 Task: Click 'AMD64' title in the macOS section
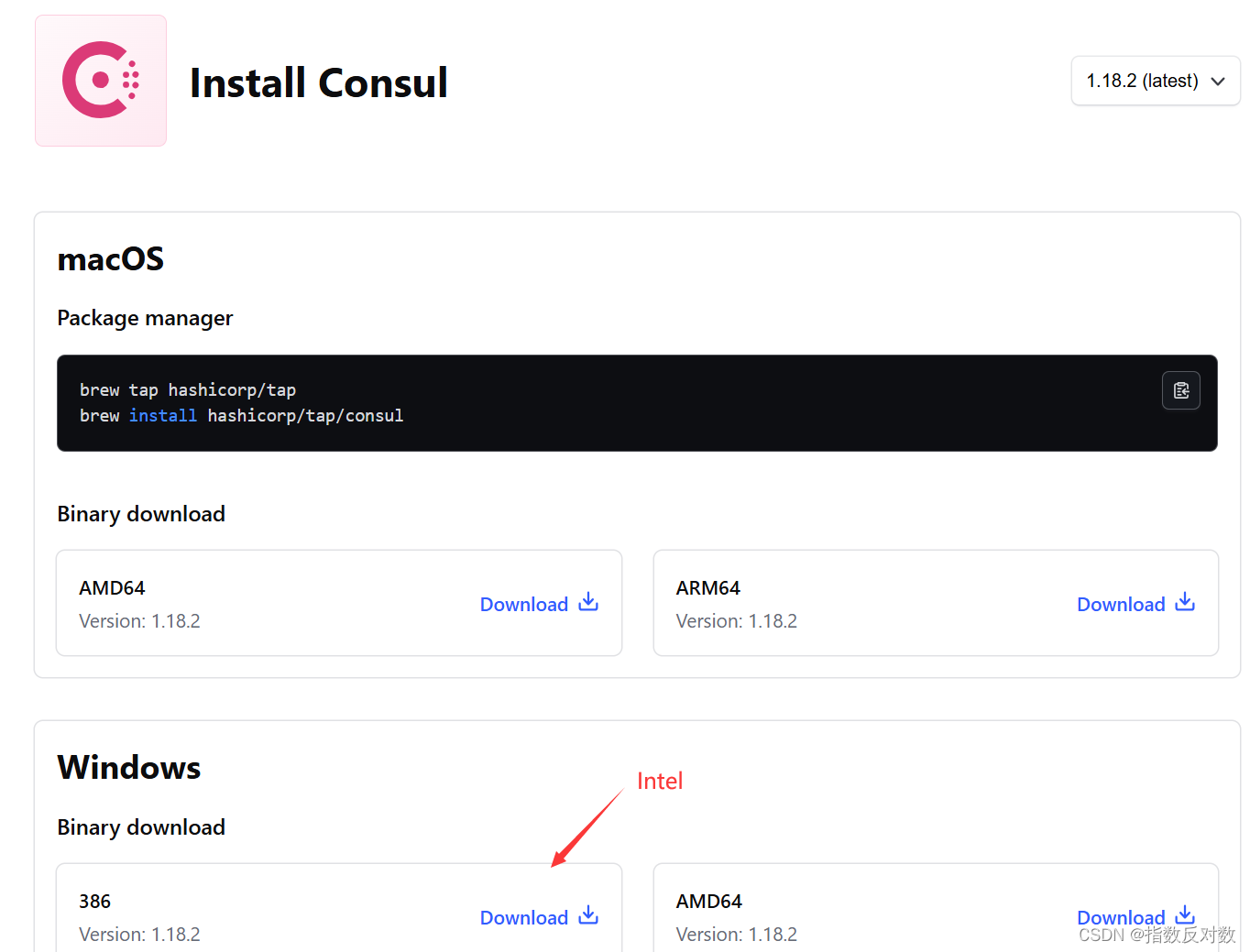tap(113, 588)
